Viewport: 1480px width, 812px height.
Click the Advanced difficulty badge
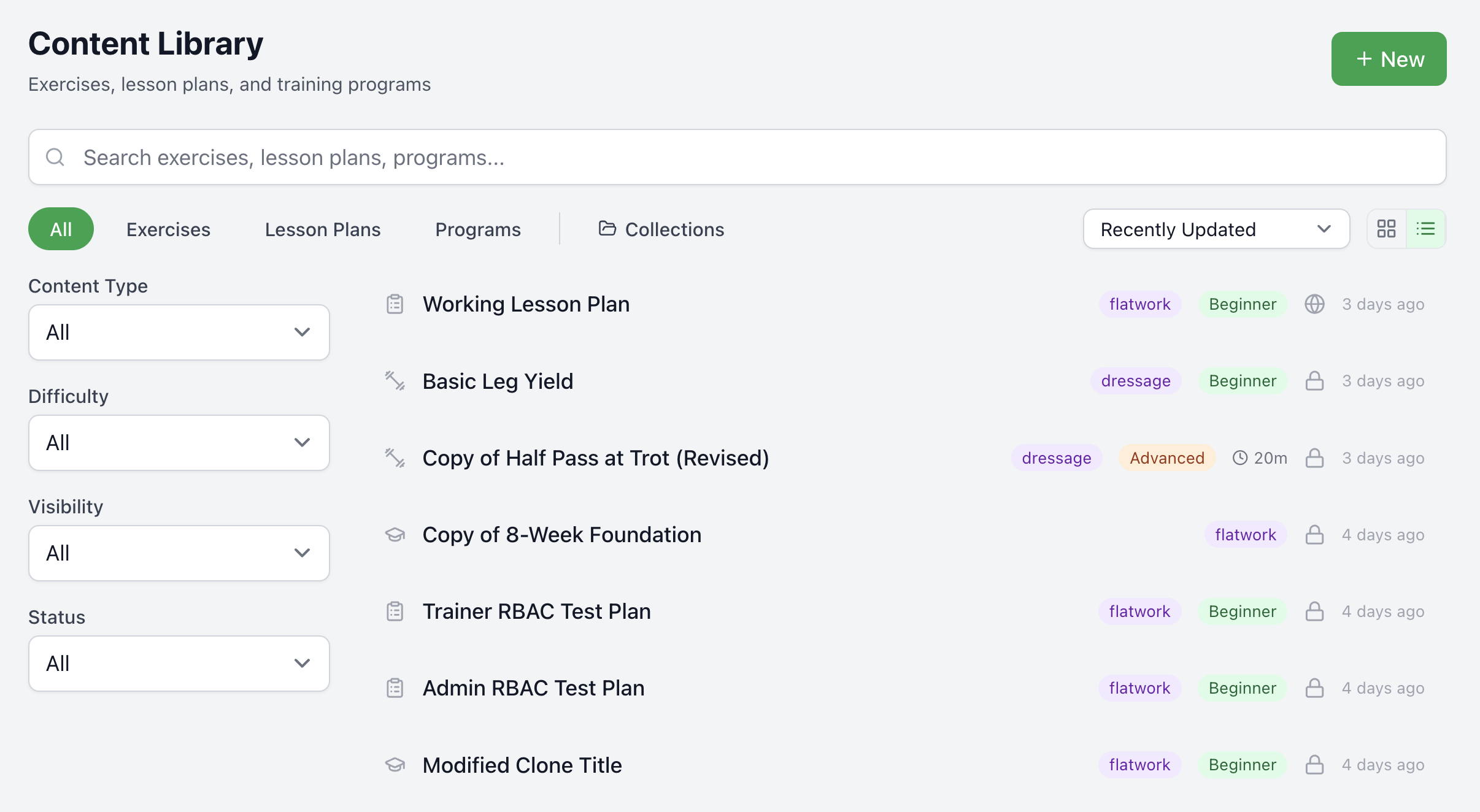point(1166,458)
